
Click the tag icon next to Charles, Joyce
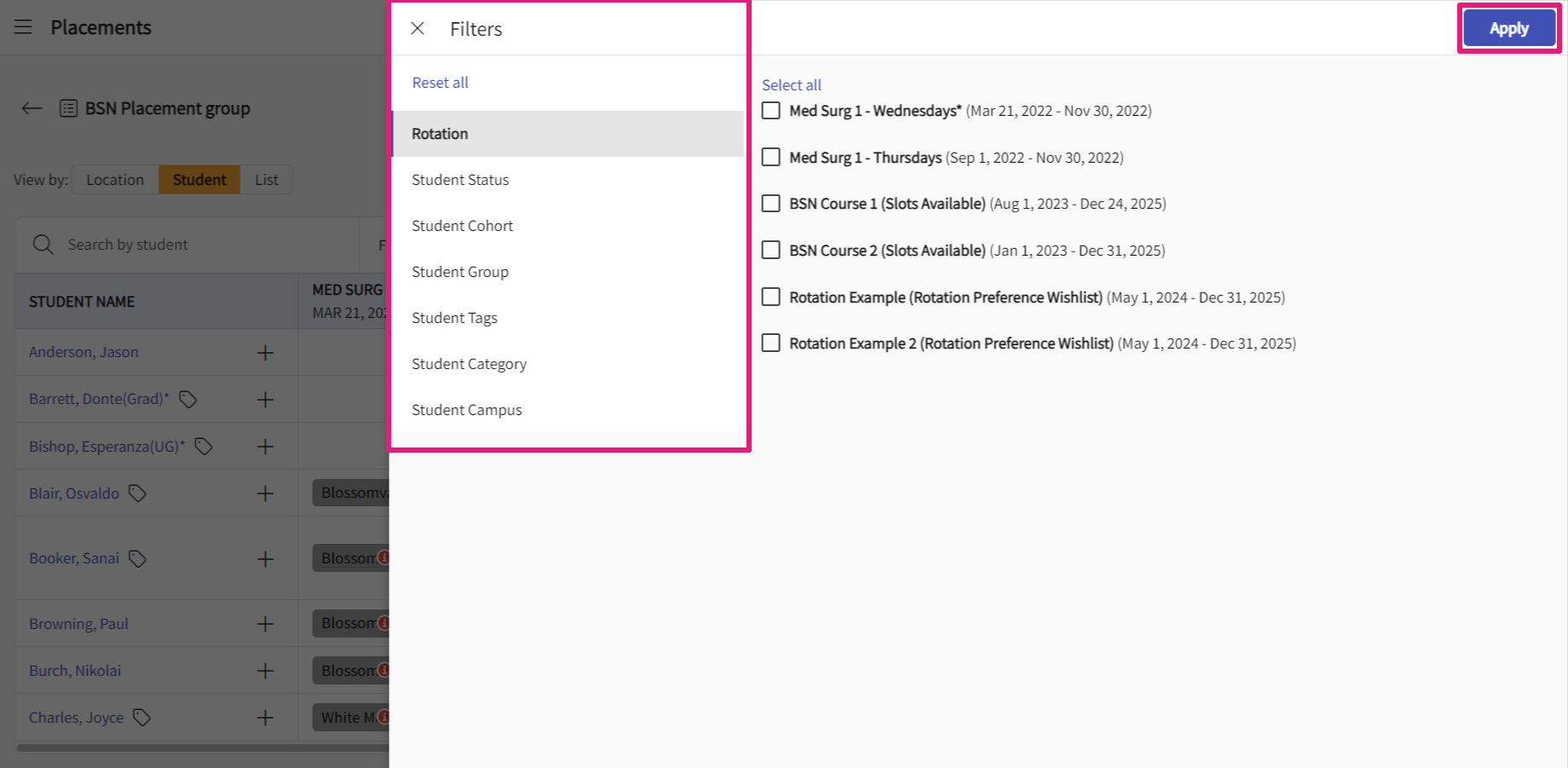[x=142, y=718]
